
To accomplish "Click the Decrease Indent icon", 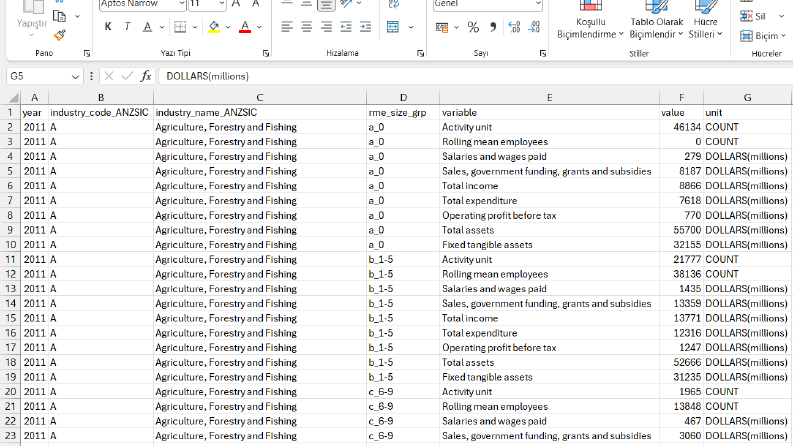I will coord(346,27).
